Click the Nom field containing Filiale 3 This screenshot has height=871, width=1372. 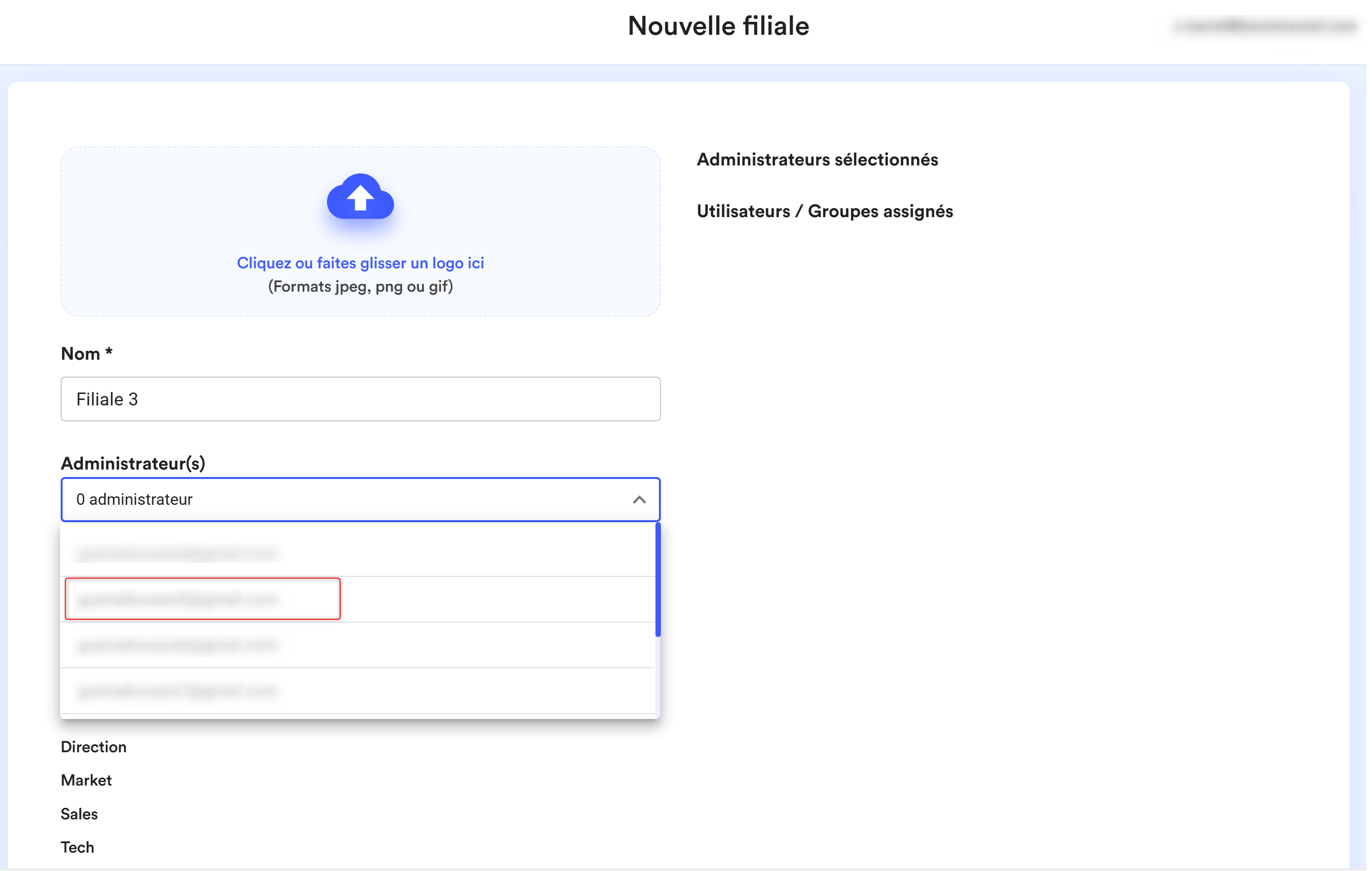362,400
